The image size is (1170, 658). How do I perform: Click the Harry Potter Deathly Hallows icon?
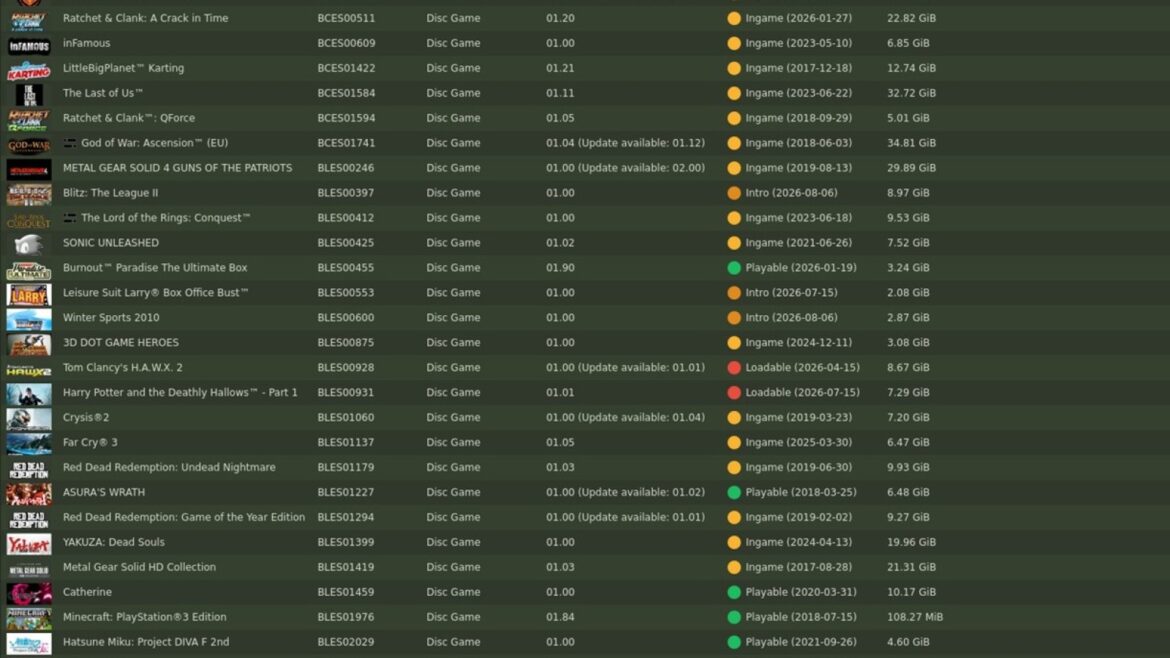coord(29,395)
